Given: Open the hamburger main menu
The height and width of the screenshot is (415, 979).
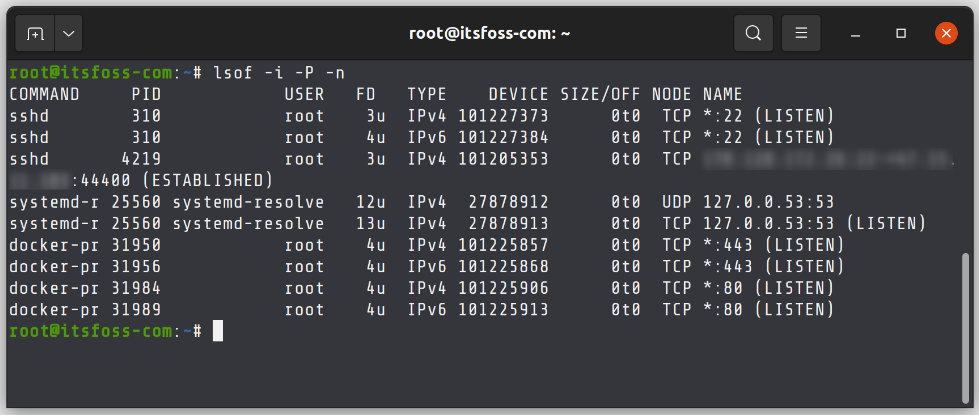Looking at the screenshot, I should (x=801, y=33).
